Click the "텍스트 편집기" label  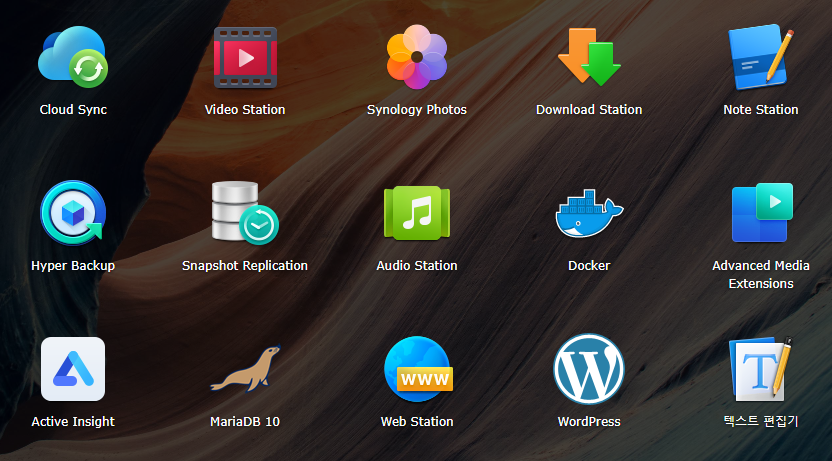click(x=761, y=421)
